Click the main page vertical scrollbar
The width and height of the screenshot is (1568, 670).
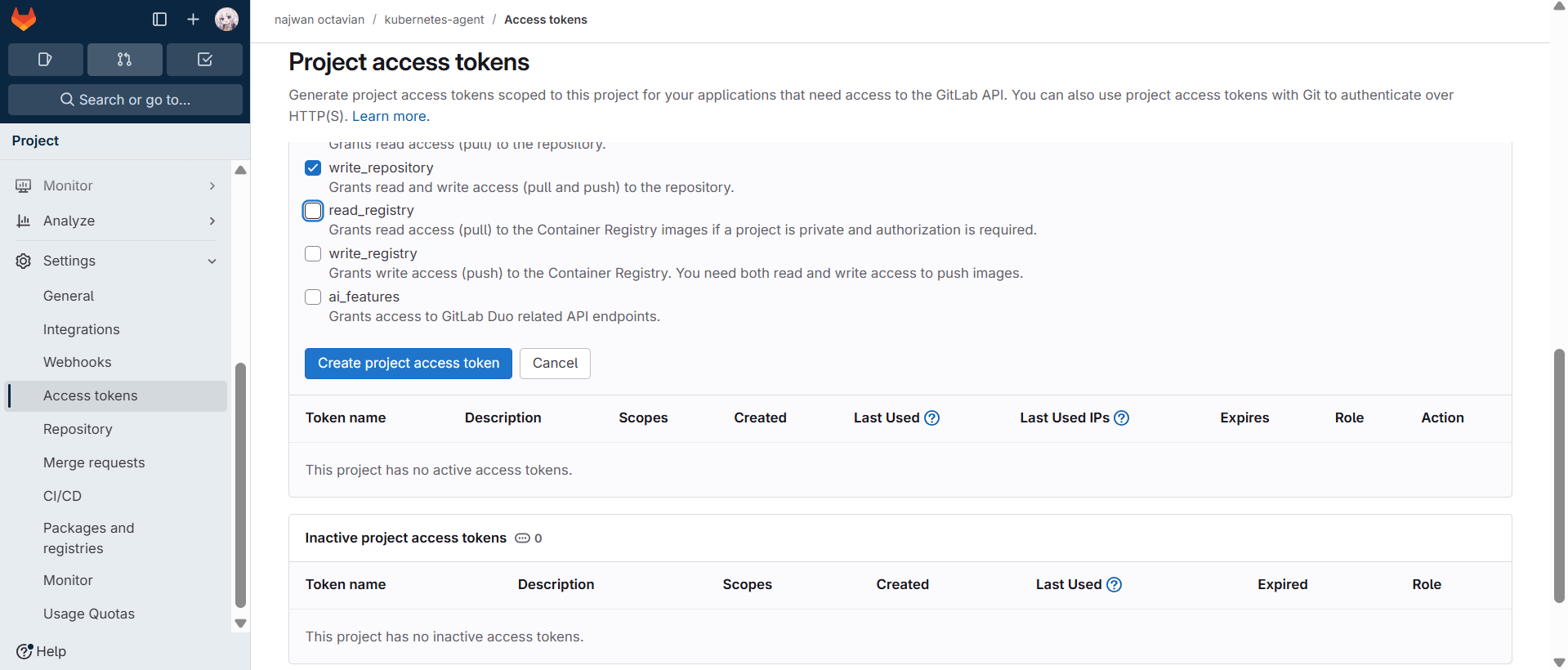(x=1559, y=474)
